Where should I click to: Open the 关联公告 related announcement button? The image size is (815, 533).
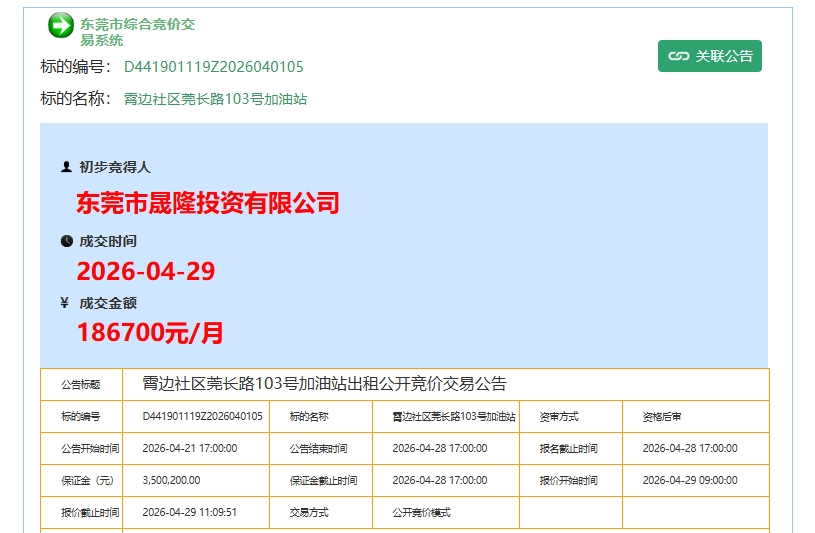click(710, 56)
